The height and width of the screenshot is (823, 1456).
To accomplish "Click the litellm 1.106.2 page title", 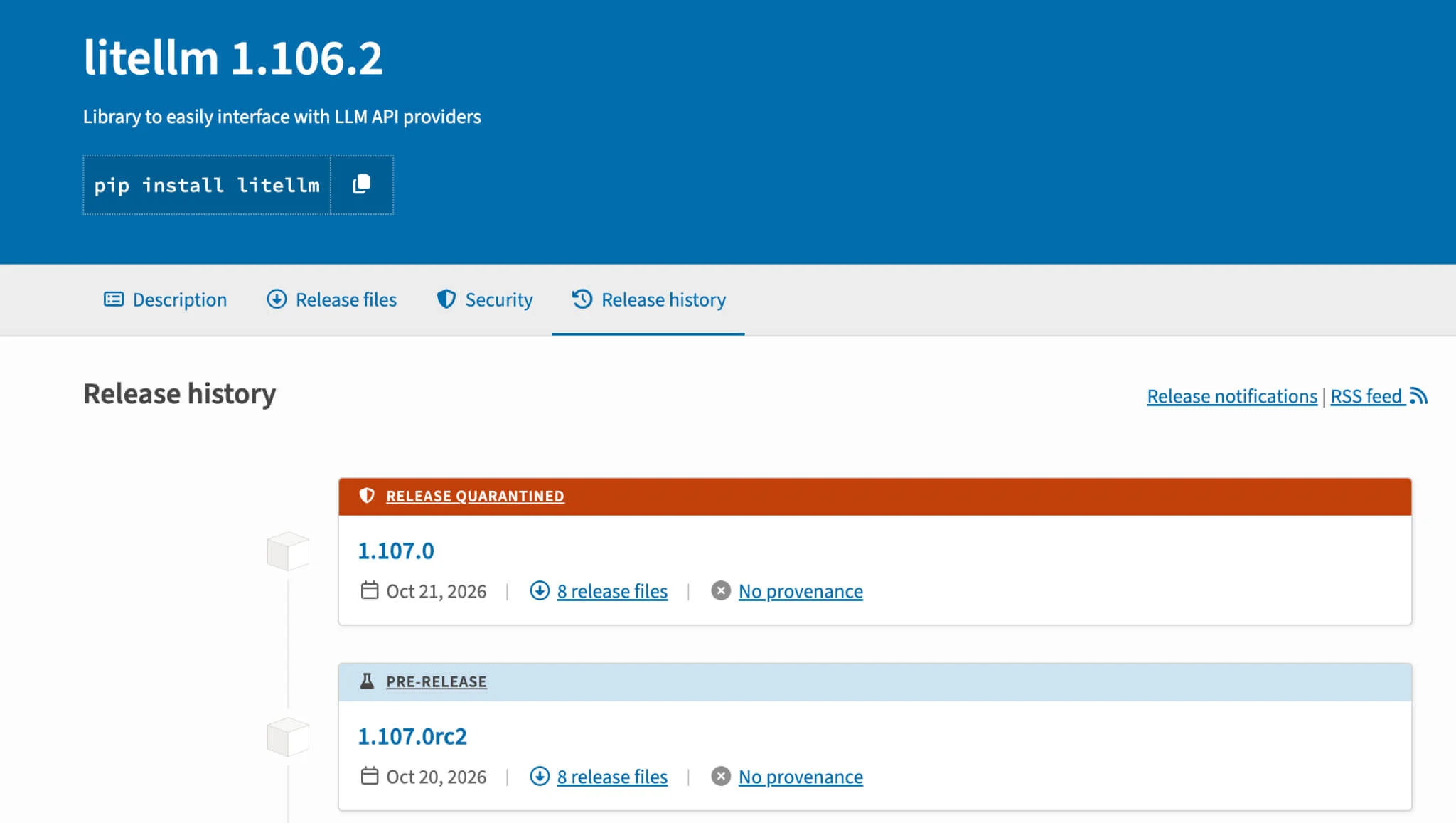I will [x=233, y=58].
